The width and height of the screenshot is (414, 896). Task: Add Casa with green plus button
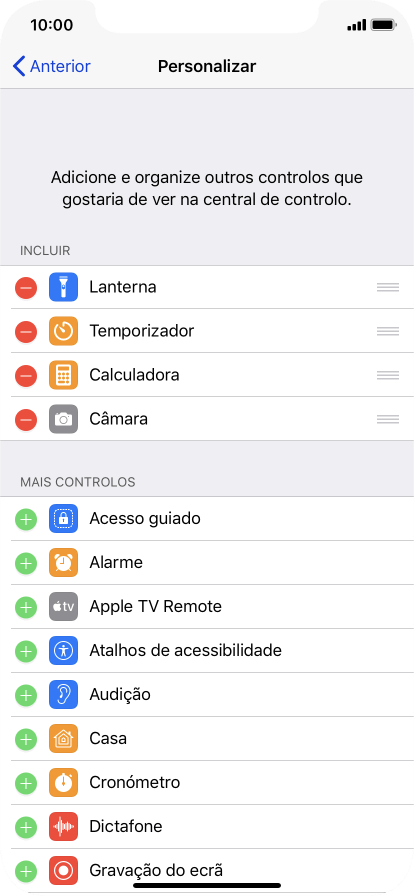coord(26,739)
